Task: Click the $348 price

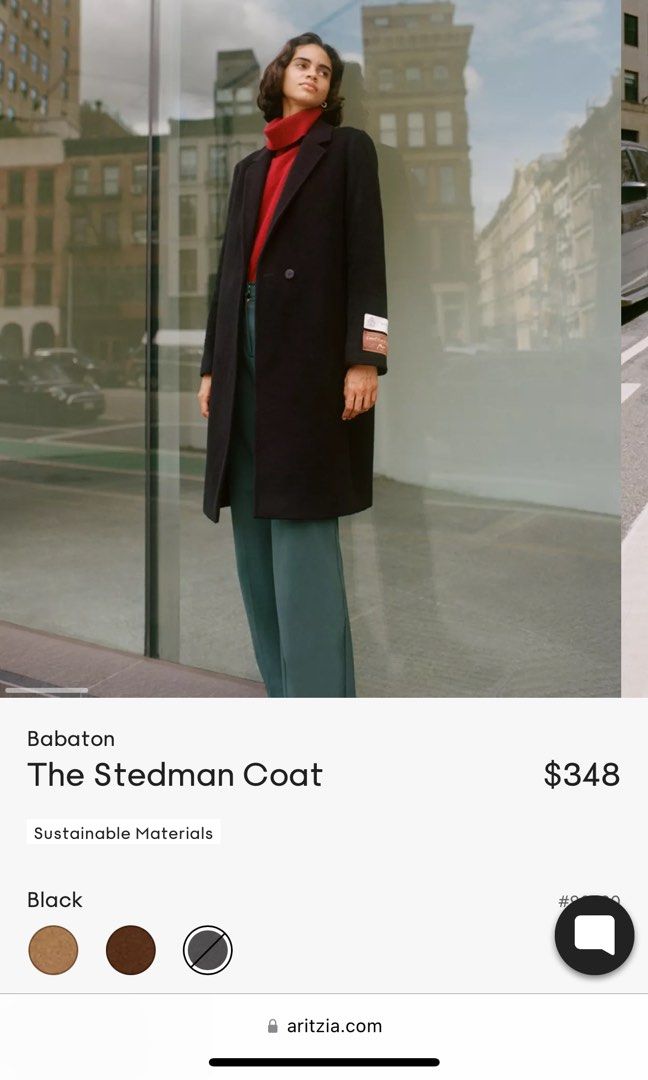Action: 582,775
